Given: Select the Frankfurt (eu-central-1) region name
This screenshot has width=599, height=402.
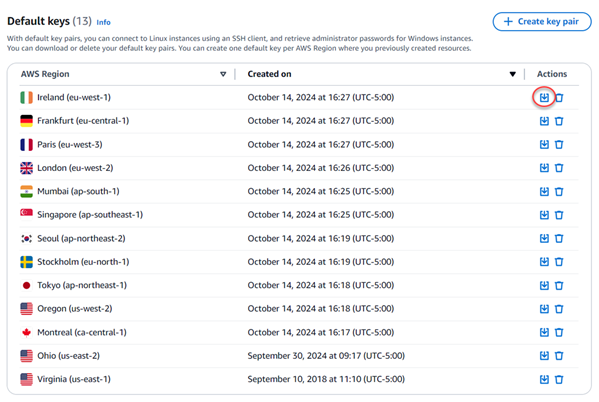Looking at the screenshot, I should coord(83,121).
